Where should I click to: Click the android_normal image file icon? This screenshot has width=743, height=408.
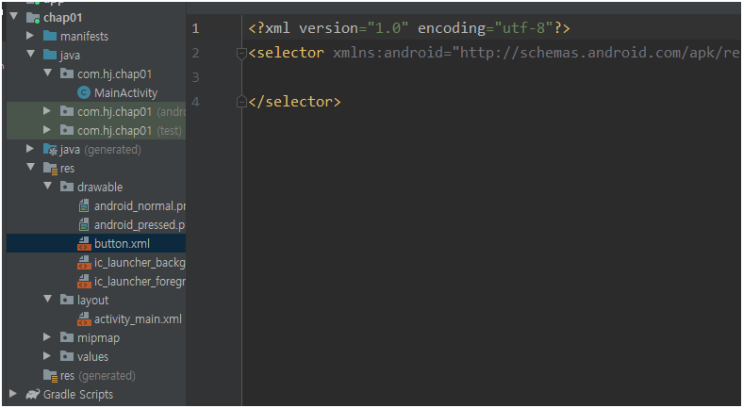84,206
